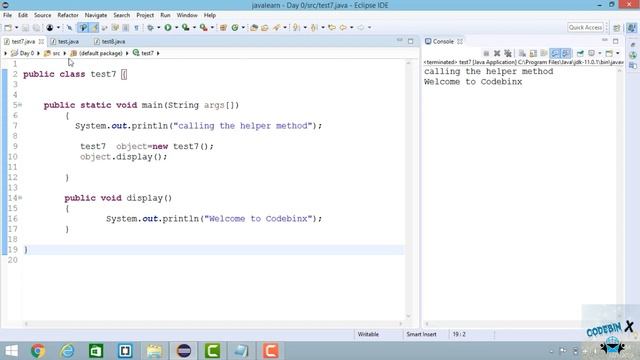Maximize the editor area
The height and width of the screenshot is (360, 640).
point(411,41)
